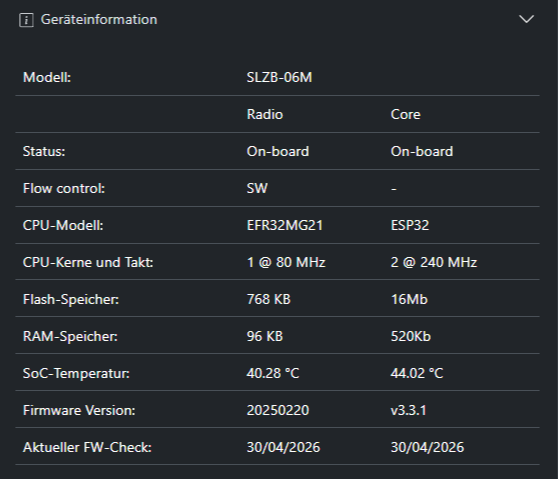558x479 pixels.
Task: Select radio firmware version 20250220
Action: (x=278, y=410)
